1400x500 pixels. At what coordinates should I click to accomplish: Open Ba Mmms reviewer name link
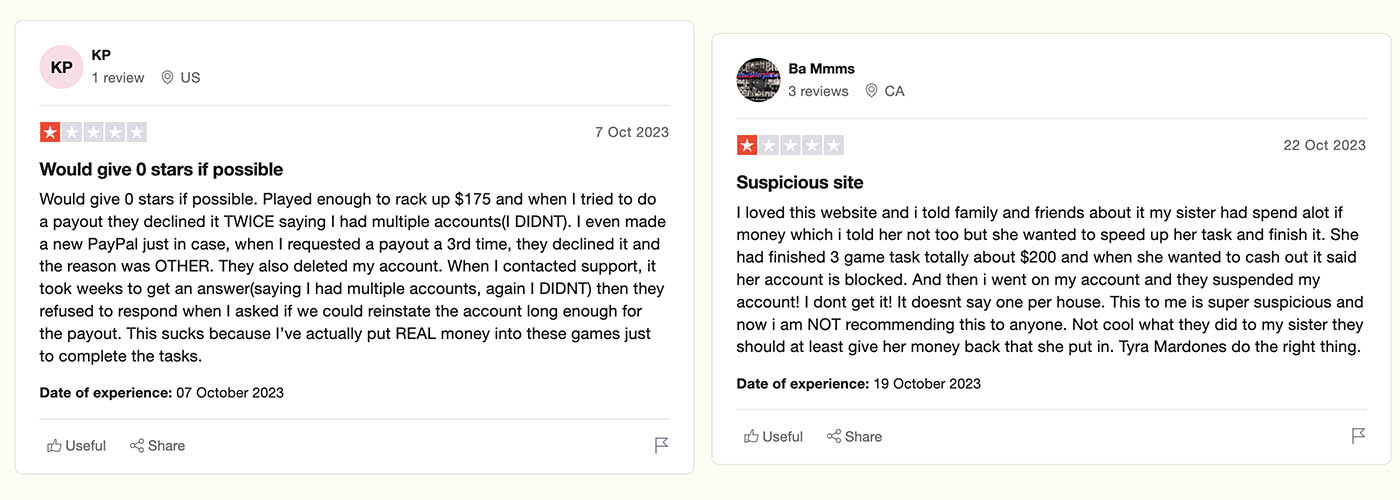821,68
